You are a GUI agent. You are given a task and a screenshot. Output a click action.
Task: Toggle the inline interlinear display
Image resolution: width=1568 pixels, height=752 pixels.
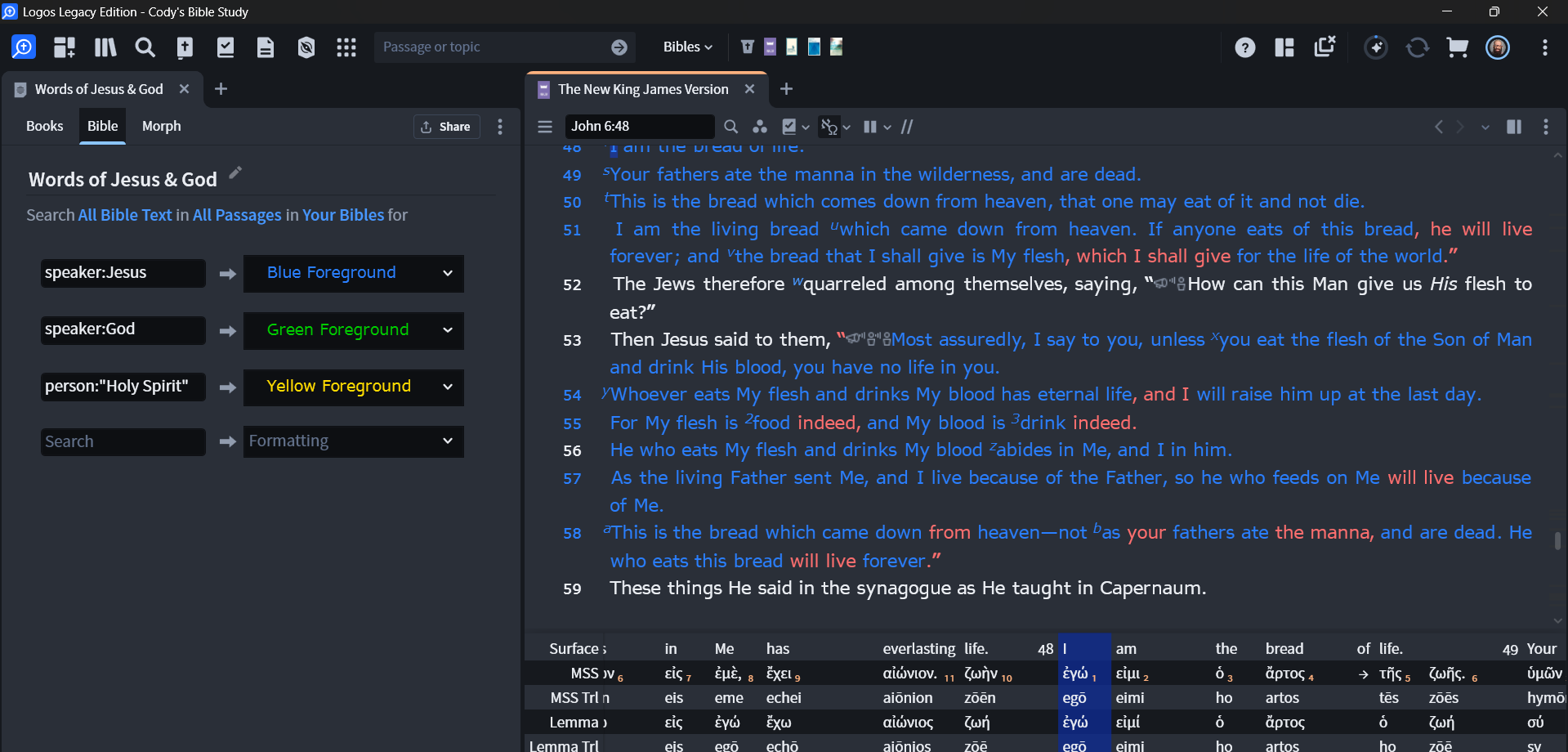(x=829, y=127)
